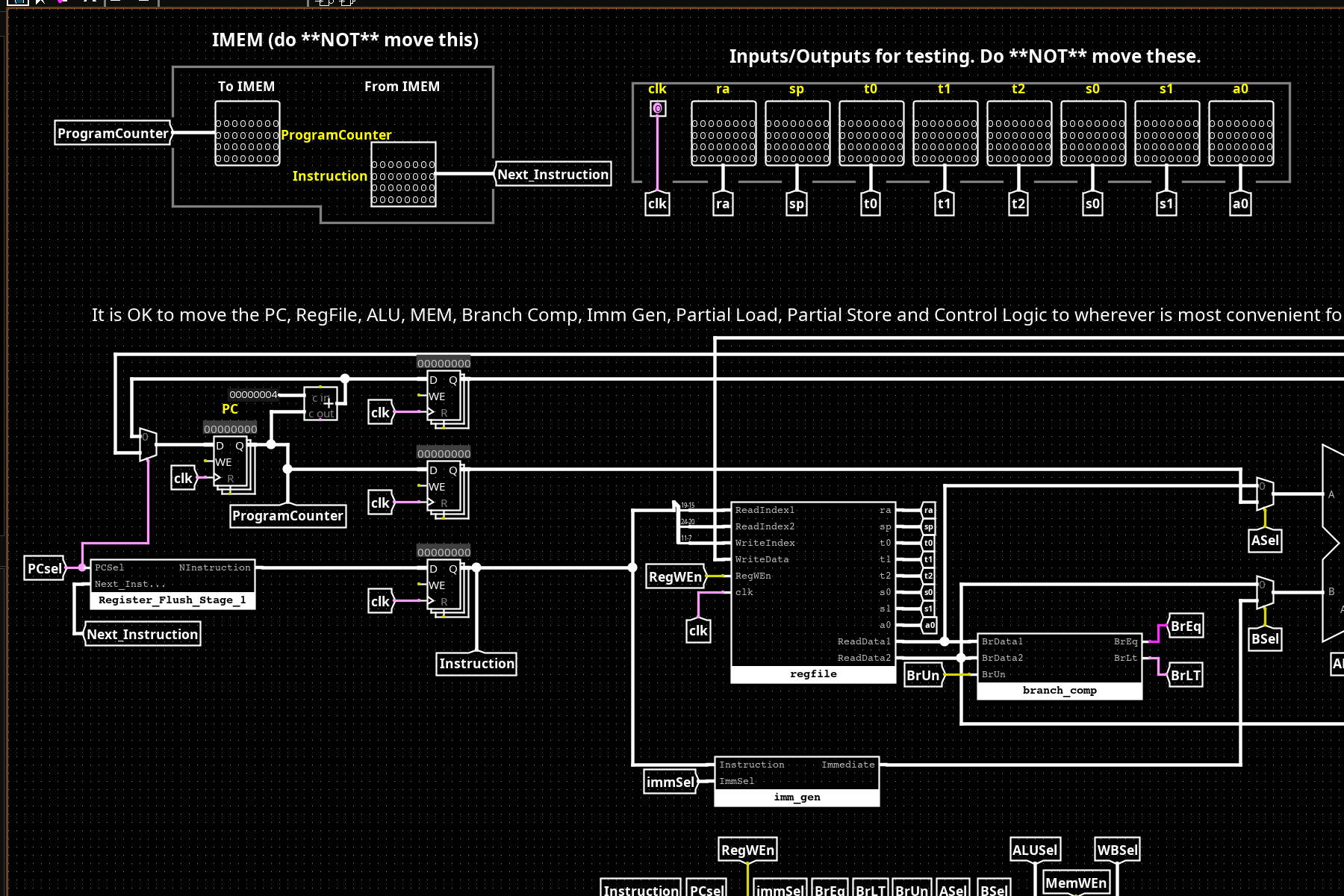This screenshot has width=1344, height=896.
Task: Select the Register_Flush_Stage_1 subcircuit
Action: coord(172,584)
